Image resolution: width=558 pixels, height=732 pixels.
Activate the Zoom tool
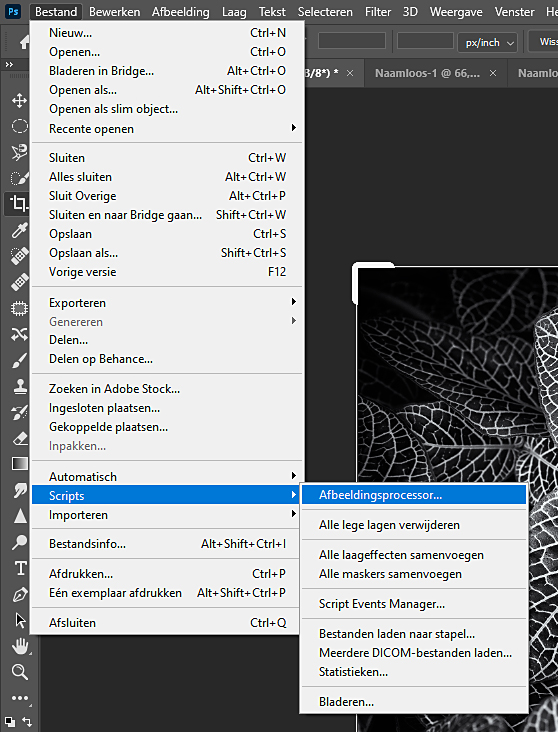pyautogui.click(x=19, y=672)
